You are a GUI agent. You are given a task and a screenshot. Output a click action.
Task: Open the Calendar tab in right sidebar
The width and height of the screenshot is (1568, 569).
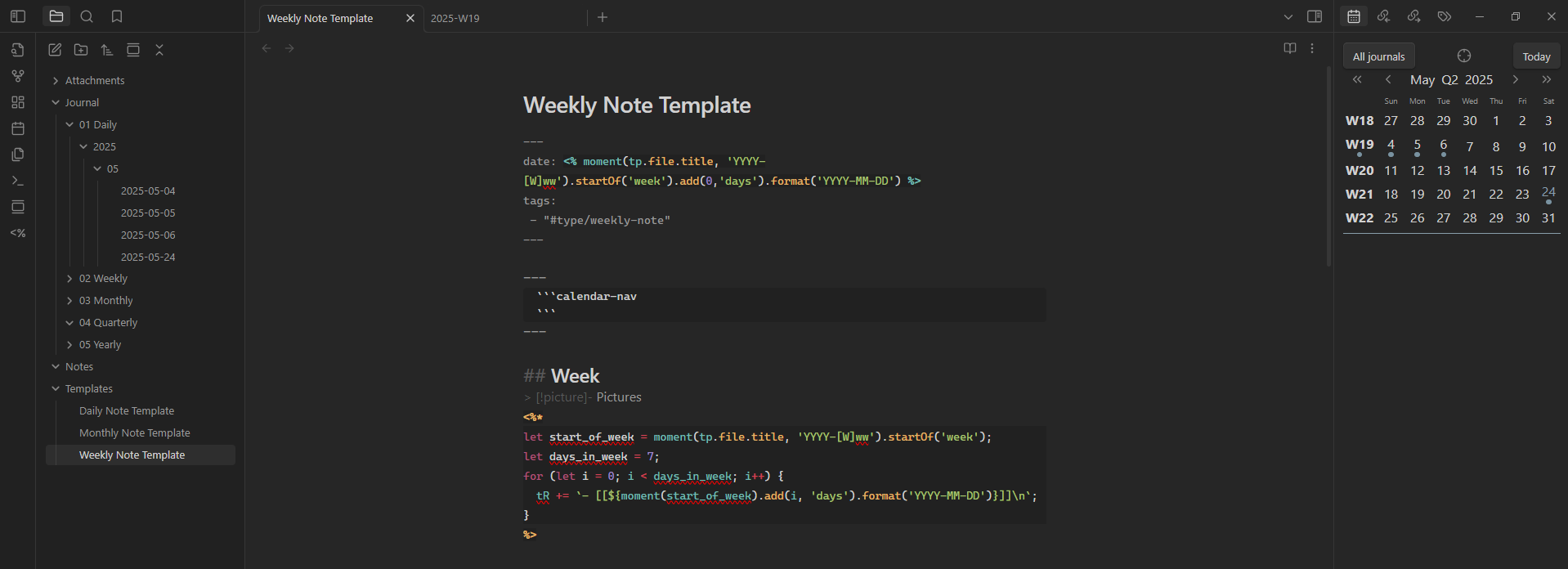pos(1354,16)
